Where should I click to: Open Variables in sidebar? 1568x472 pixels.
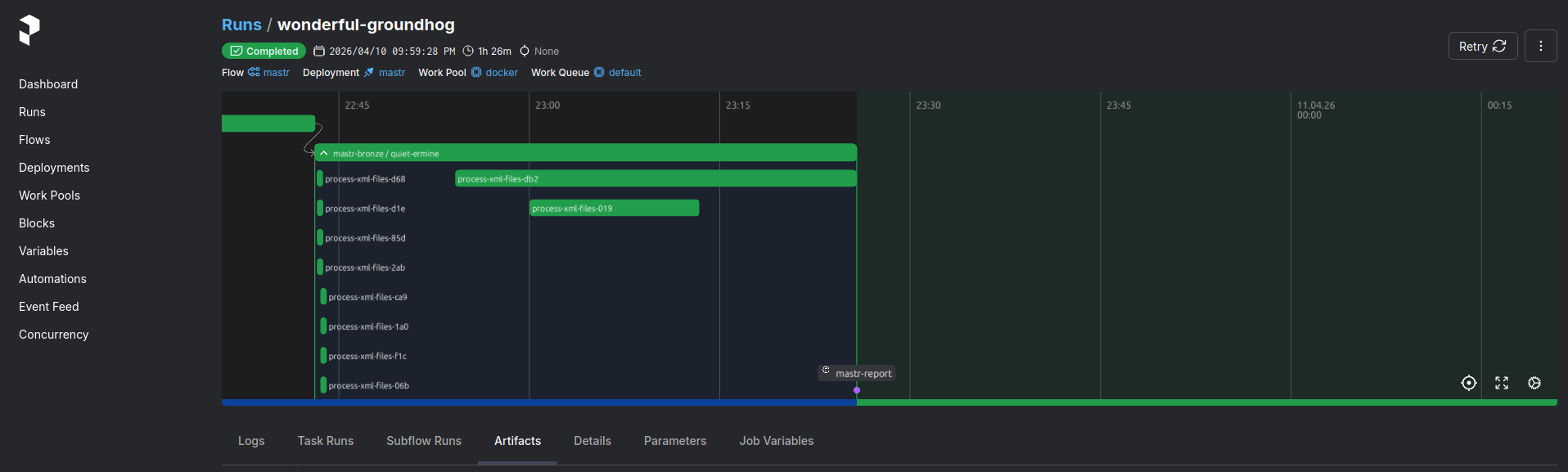click(43, 251)
